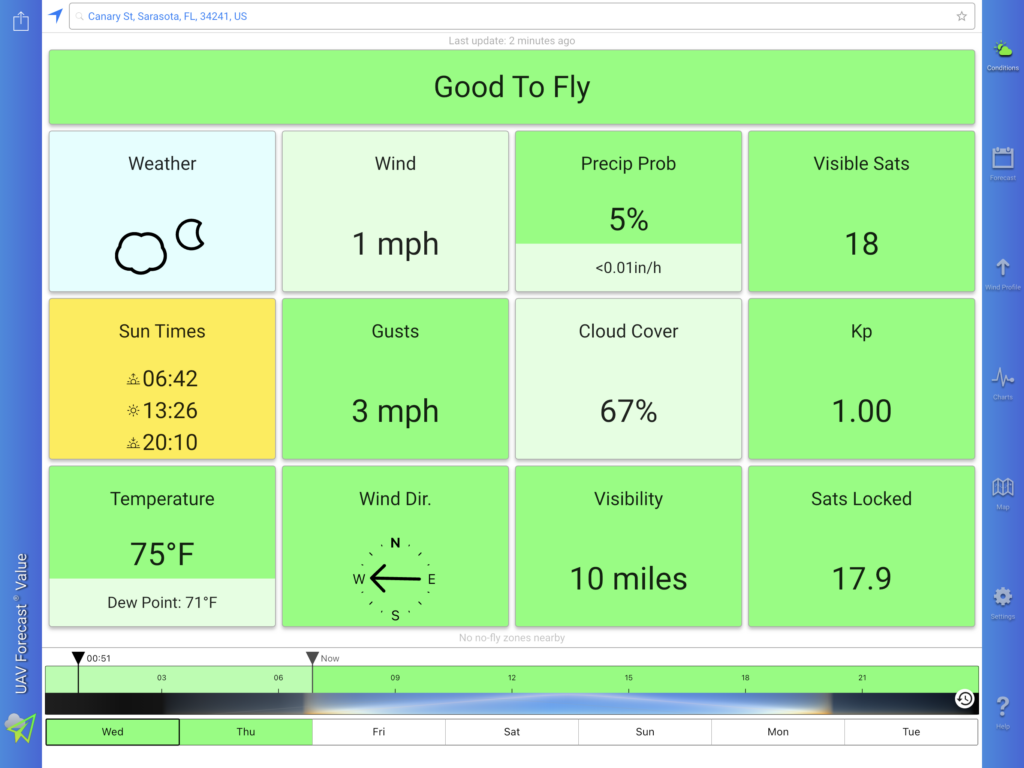The image size is (1024, 768).
Task: Click the UAV Forecast Value vertical label
Action: [21, 624]
